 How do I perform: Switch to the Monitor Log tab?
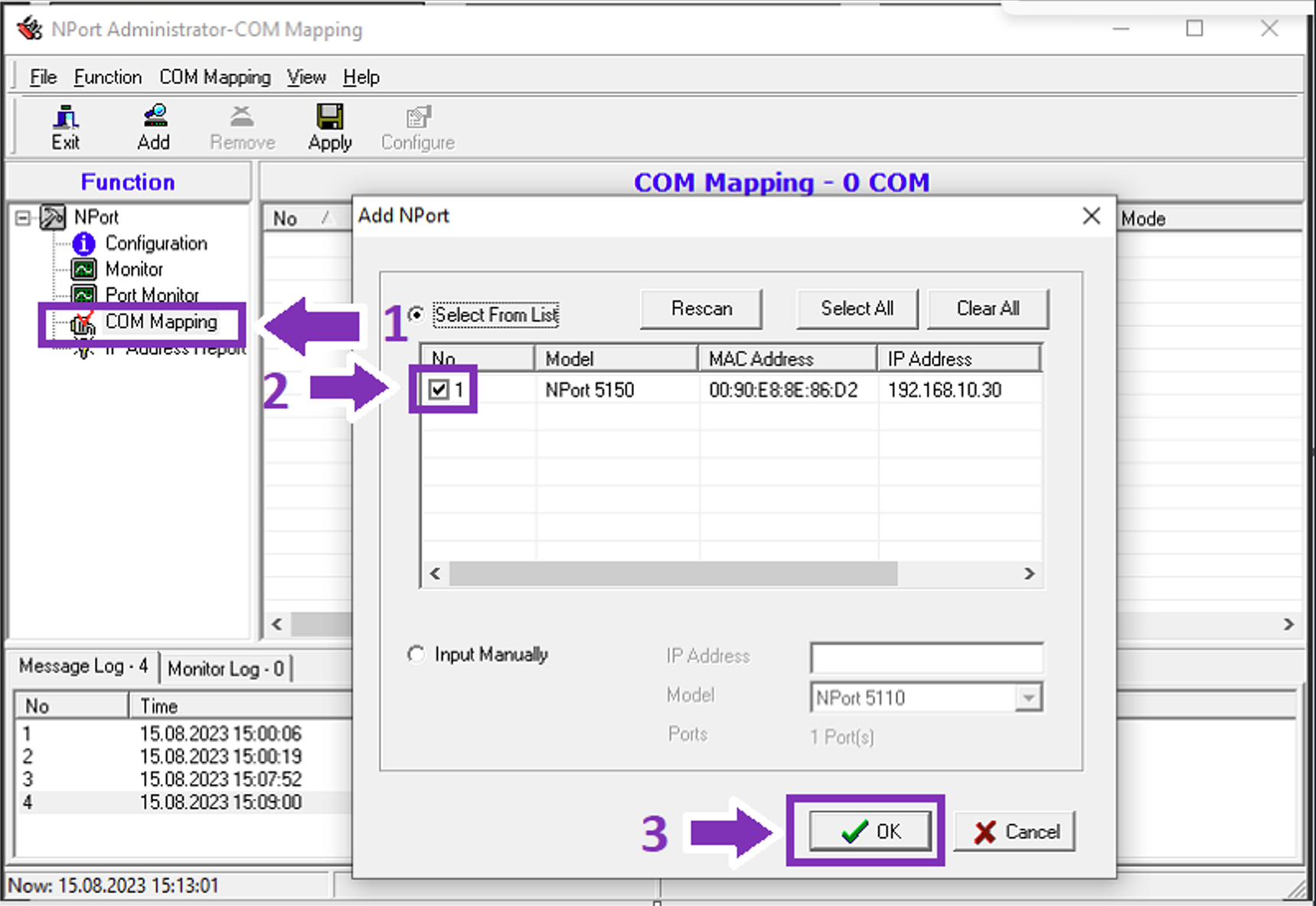(226, 667)
